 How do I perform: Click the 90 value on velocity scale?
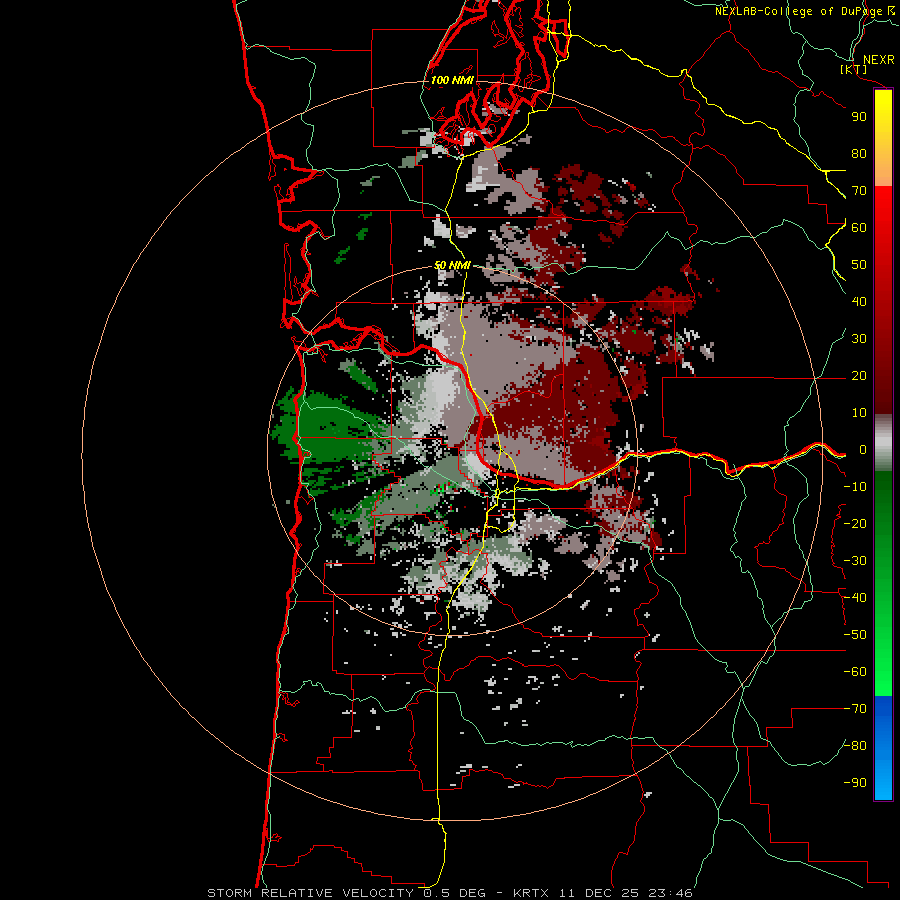click(x=859, y=117)
